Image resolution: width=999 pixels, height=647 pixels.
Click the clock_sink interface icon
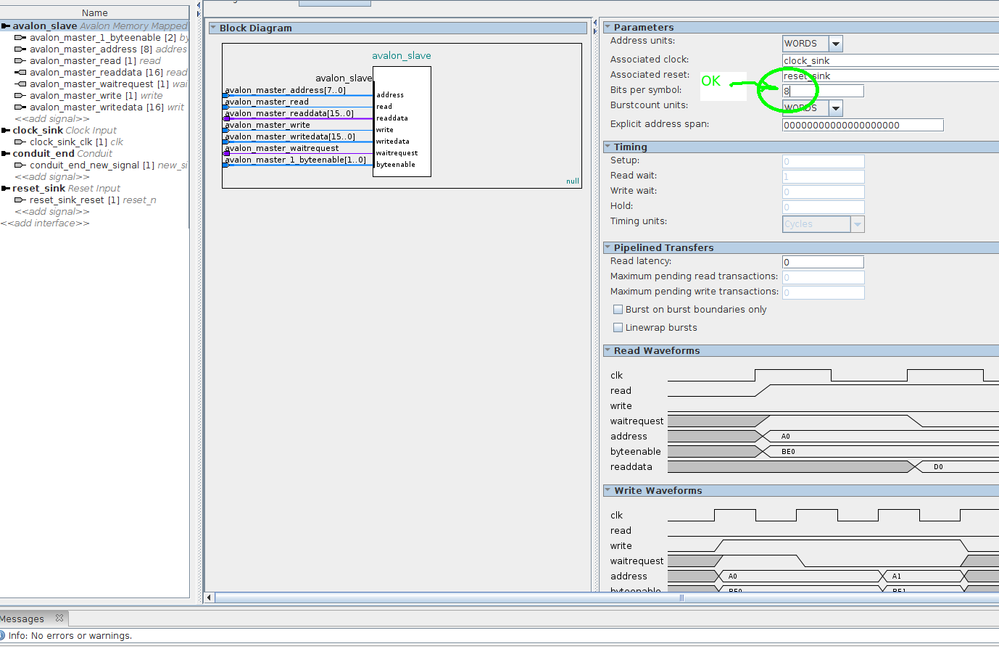[x=5, y=130]
